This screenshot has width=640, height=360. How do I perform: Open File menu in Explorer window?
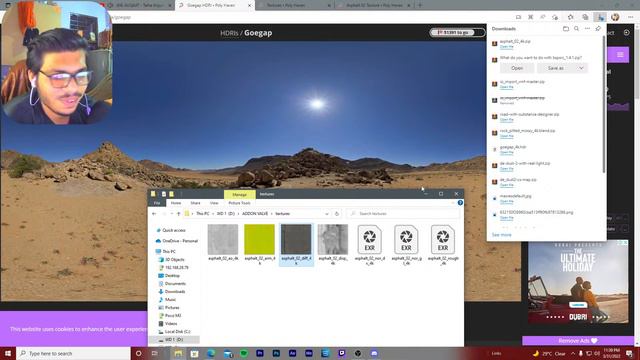point(157,203)
